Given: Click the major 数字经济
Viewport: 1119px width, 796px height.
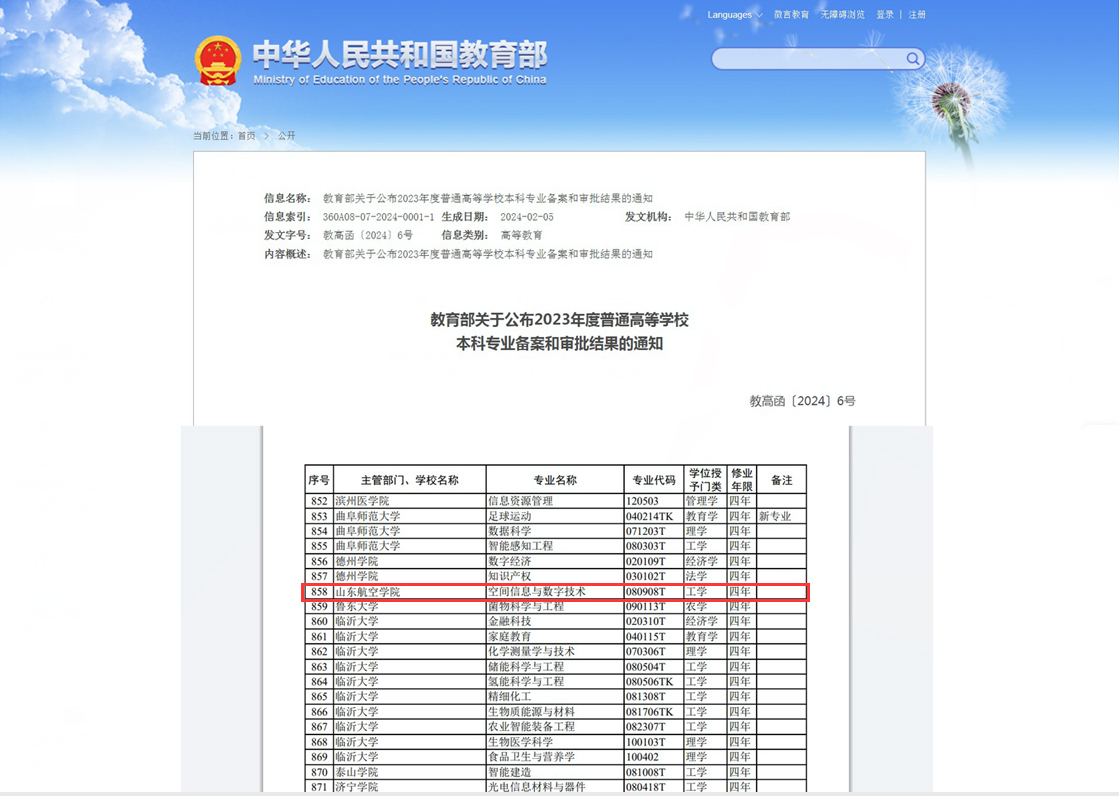Looking at the screenshot, I should tap(510, 562).
